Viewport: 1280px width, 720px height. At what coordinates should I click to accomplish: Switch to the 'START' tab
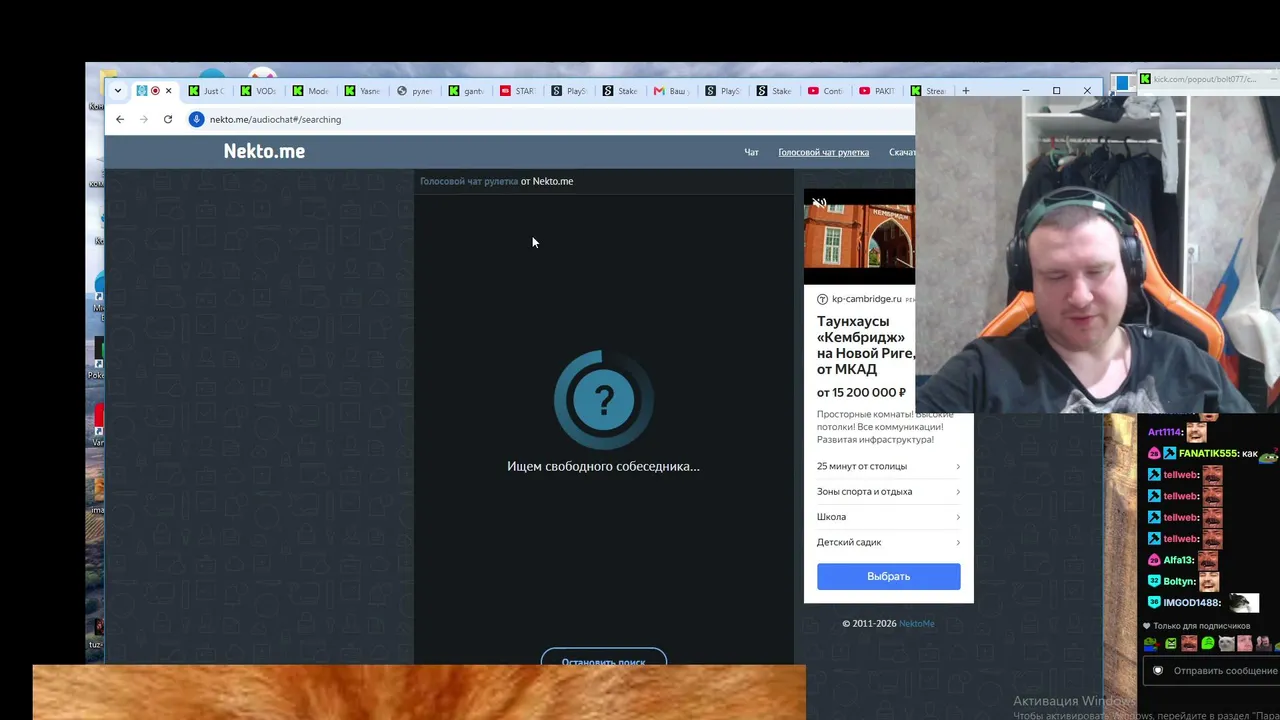coord(517,91)
